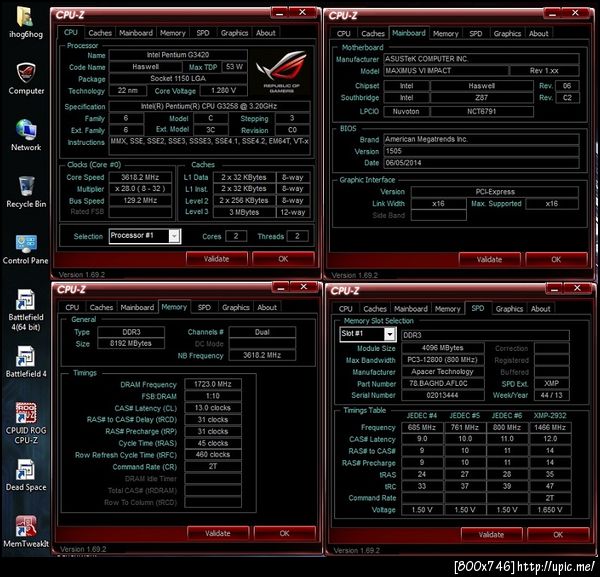Screen dimensions: 600x577
Task: Open the Computer desktop icon
Action: [26, 79]
